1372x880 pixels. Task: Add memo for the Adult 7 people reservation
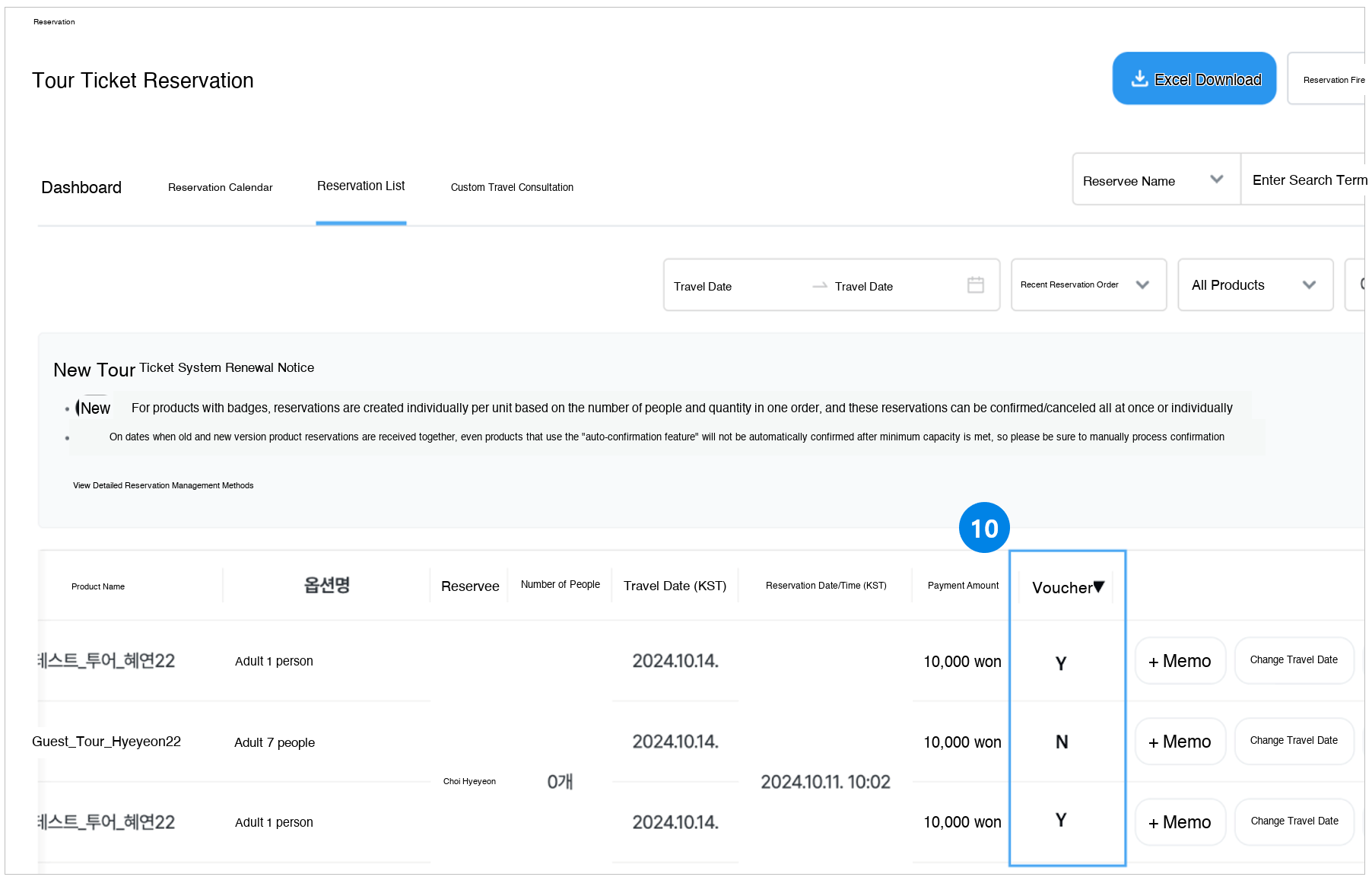click(x=1180, y=742)
